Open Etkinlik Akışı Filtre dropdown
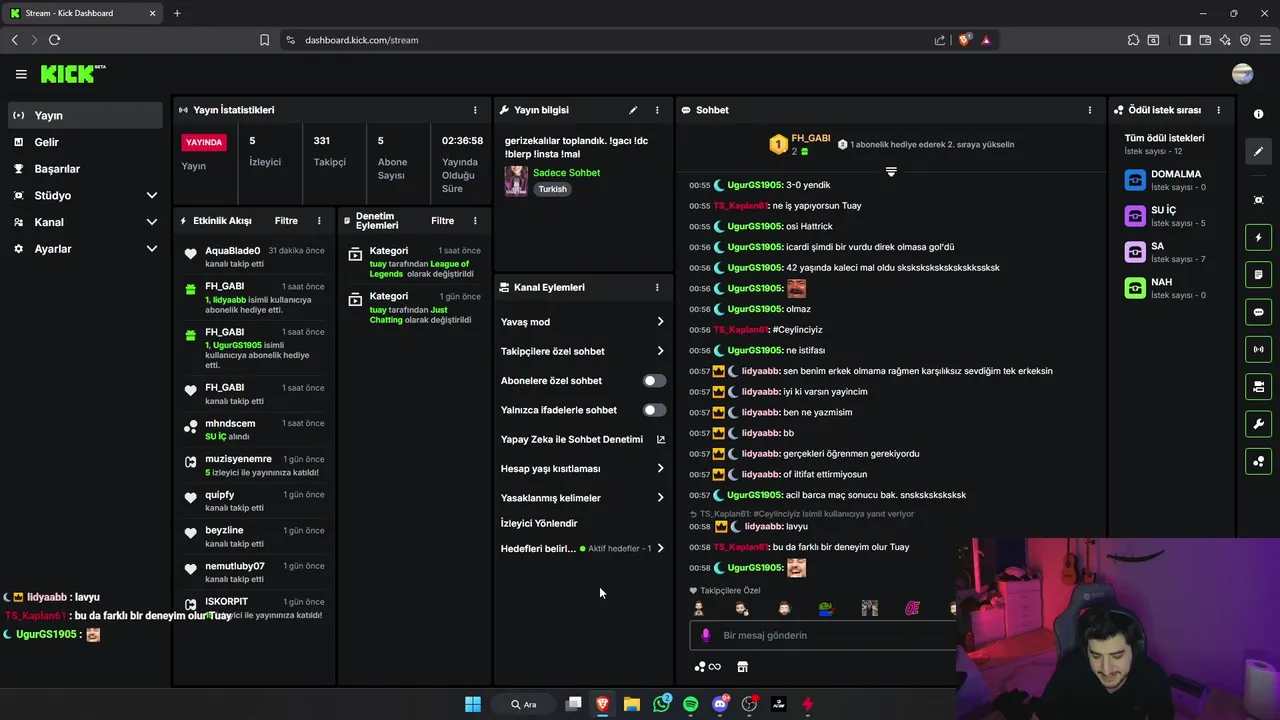This screenshot has width=1280, height=720. [286, 221]
